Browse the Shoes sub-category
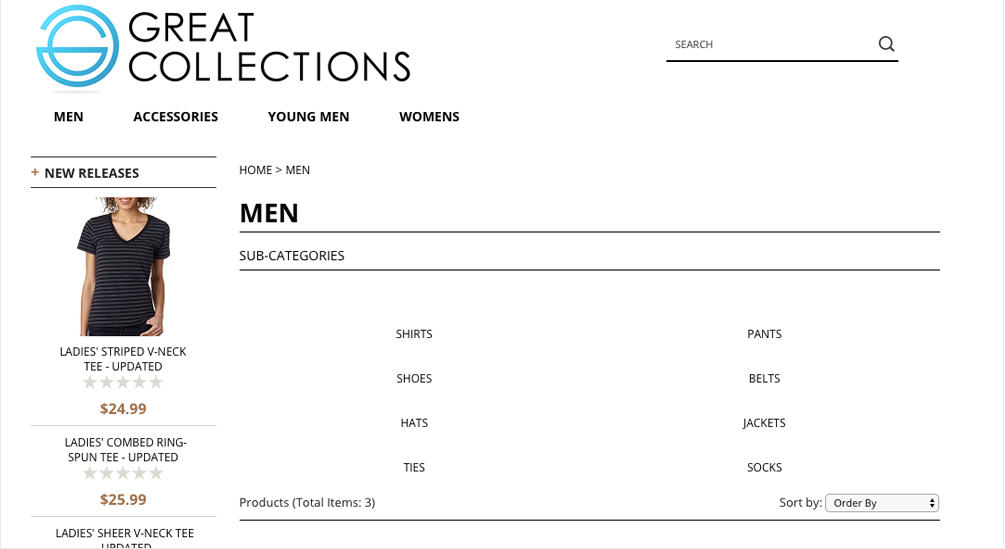The width and height of the screenshot is (1005, 549). click(x=414, y=379)
